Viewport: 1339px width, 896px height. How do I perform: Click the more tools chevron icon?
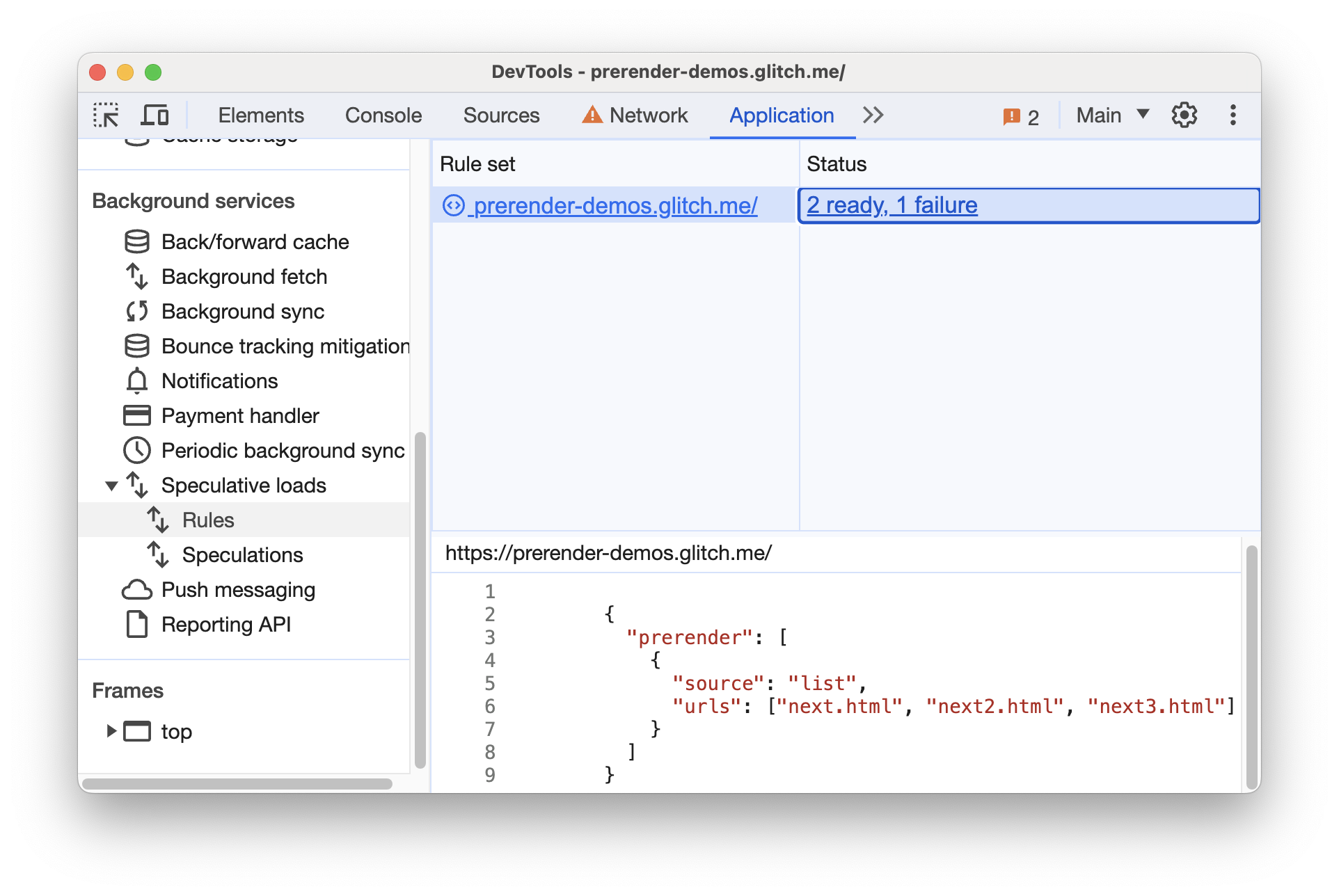click(876, 113)
